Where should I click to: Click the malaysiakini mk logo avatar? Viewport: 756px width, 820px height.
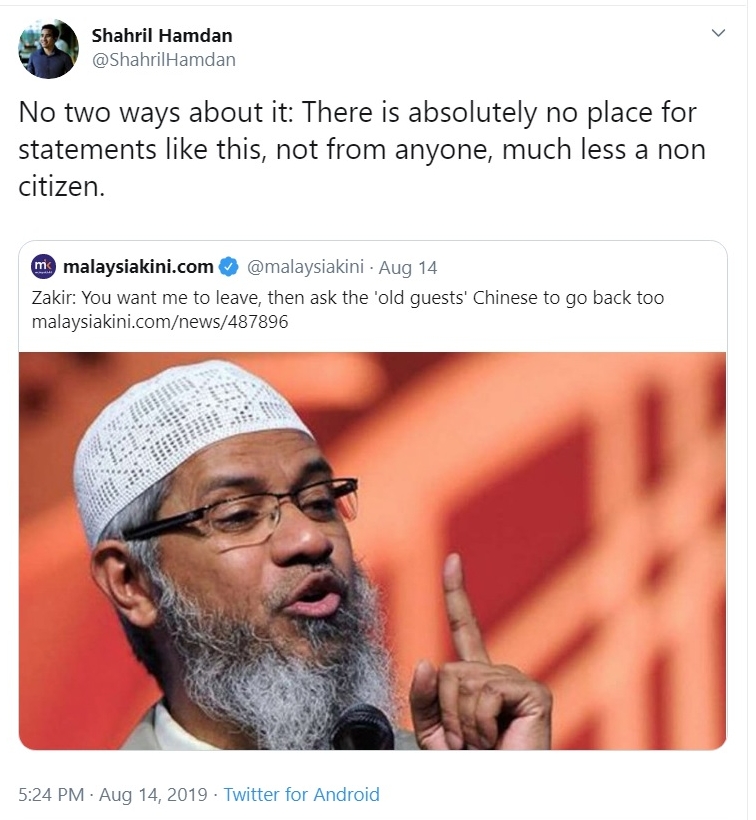tap(43, 266)
